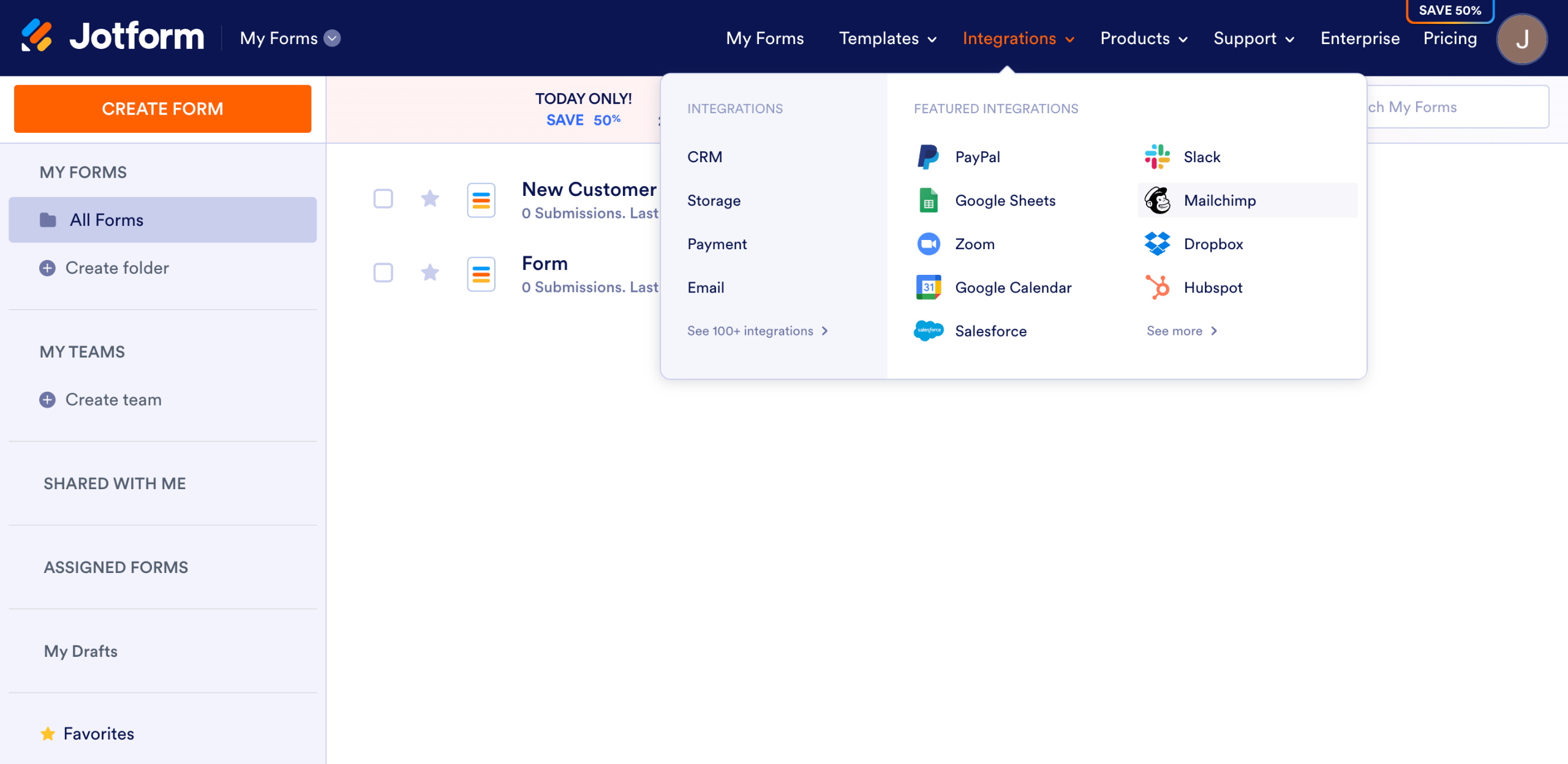Viewport: 1568px width, 764px height.
Task: Open the Payment integrations category
Action: [717, 244]
